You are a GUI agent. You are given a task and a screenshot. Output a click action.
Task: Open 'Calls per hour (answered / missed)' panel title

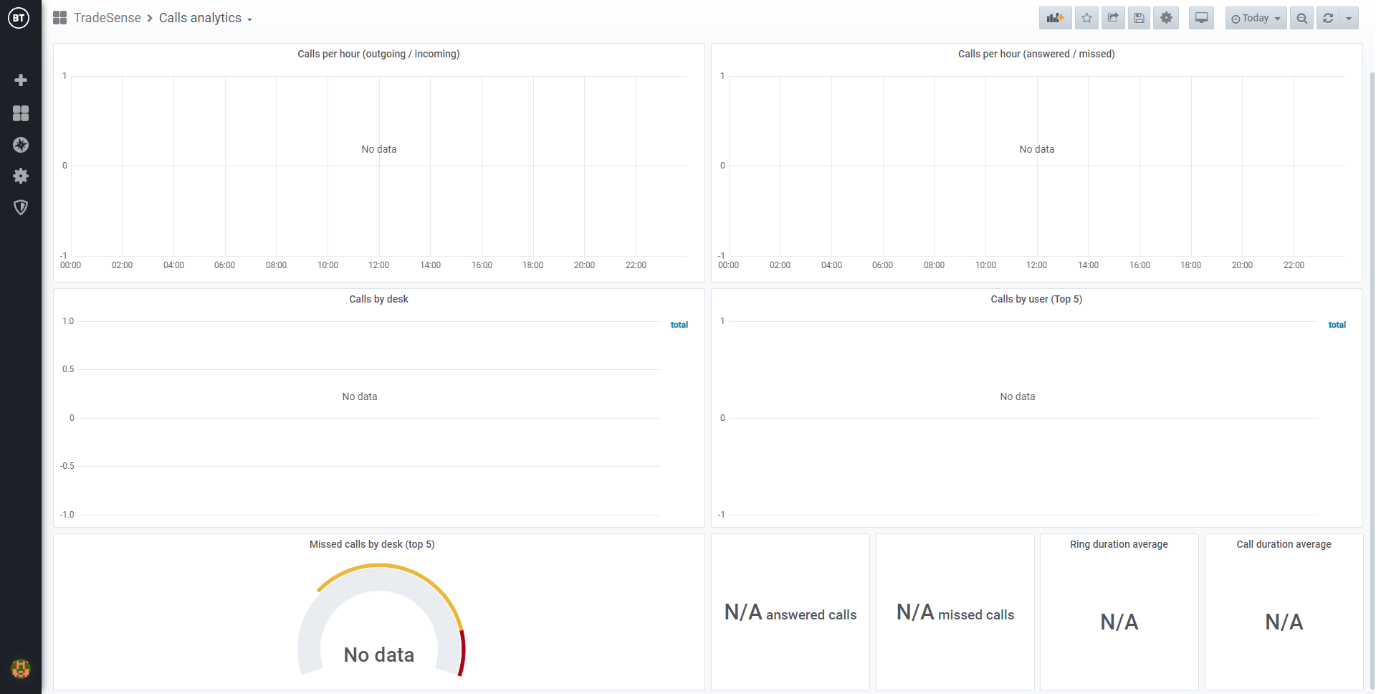[x=1036, y=54]
